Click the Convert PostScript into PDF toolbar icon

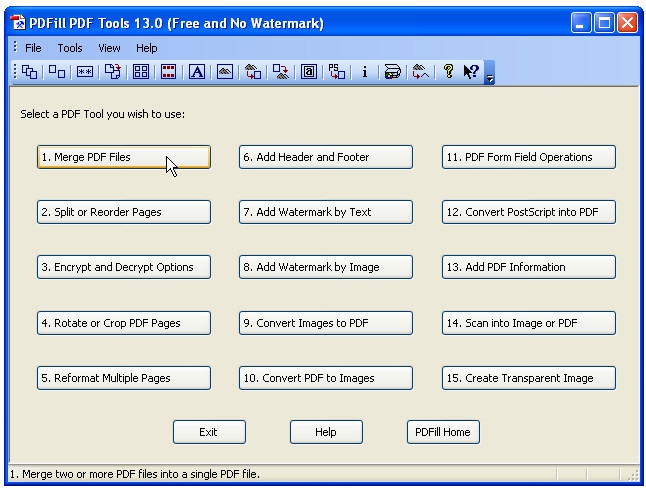(x=337, y=72)
